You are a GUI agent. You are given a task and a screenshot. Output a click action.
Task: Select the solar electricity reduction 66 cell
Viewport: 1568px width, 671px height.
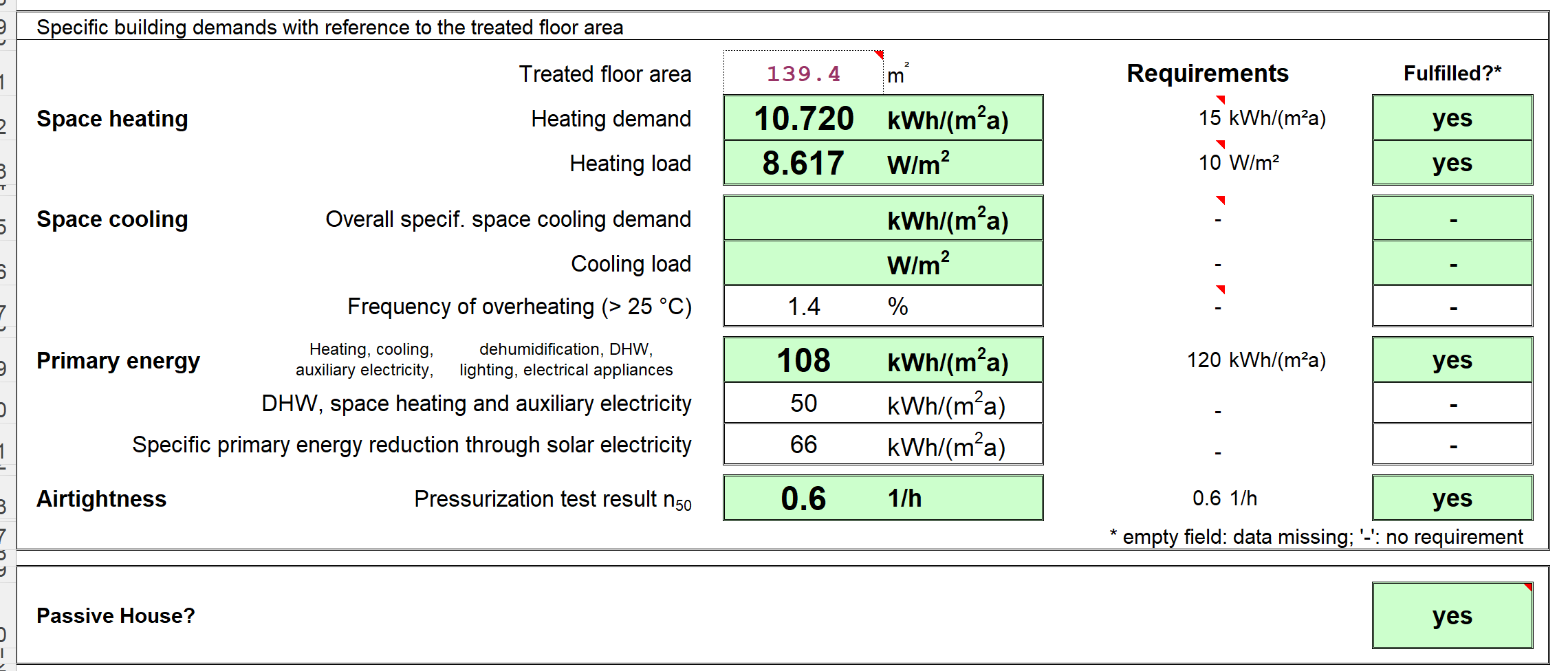883,445
